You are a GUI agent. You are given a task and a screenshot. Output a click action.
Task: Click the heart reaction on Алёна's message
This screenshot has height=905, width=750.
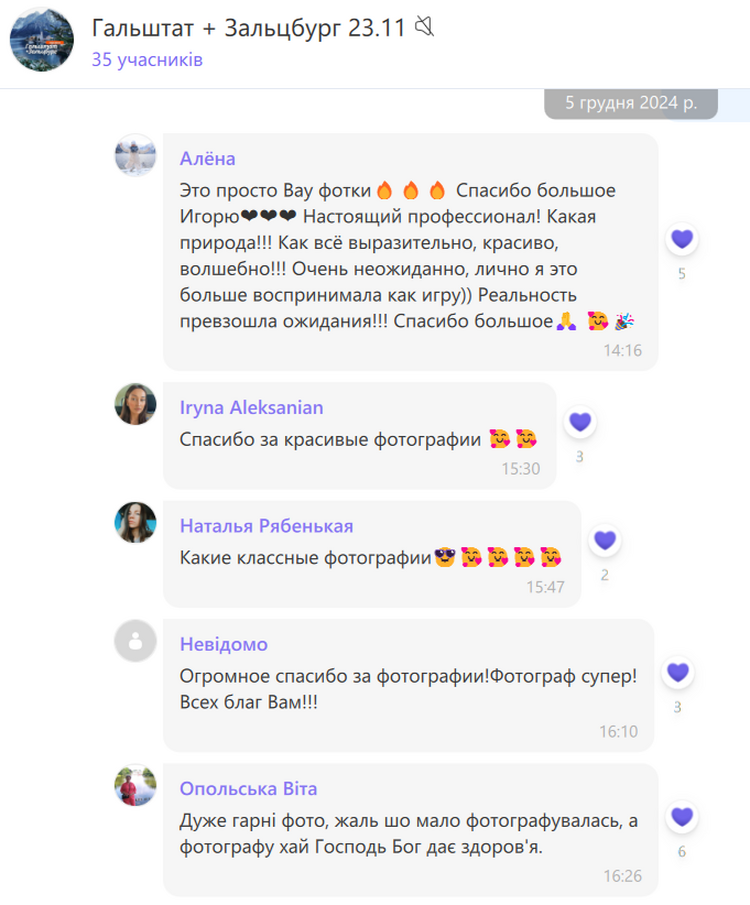click(x=682, y=239)
